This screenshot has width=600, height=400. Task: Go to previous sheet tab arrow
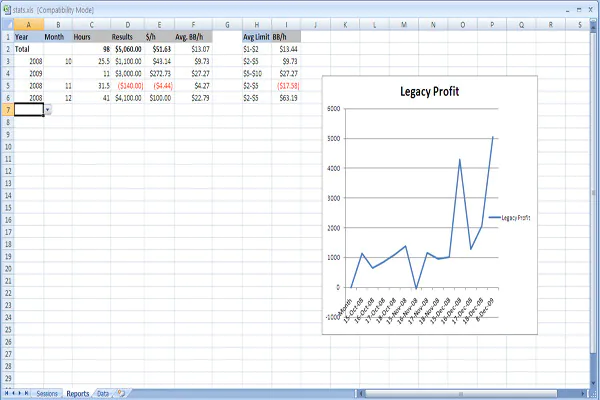click(13, 393)
